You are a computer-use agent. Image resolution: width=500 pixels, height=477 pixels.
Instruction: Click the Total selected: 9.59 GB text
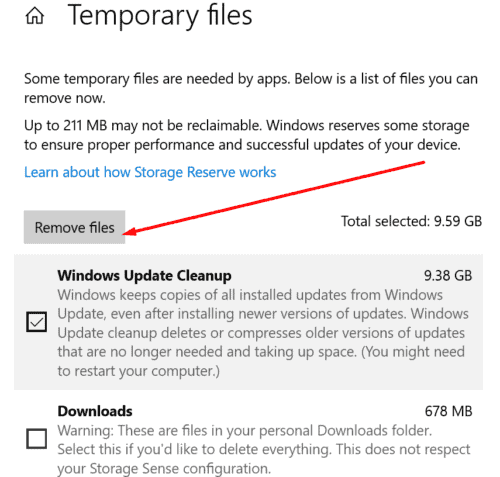[x=411, y=221]
